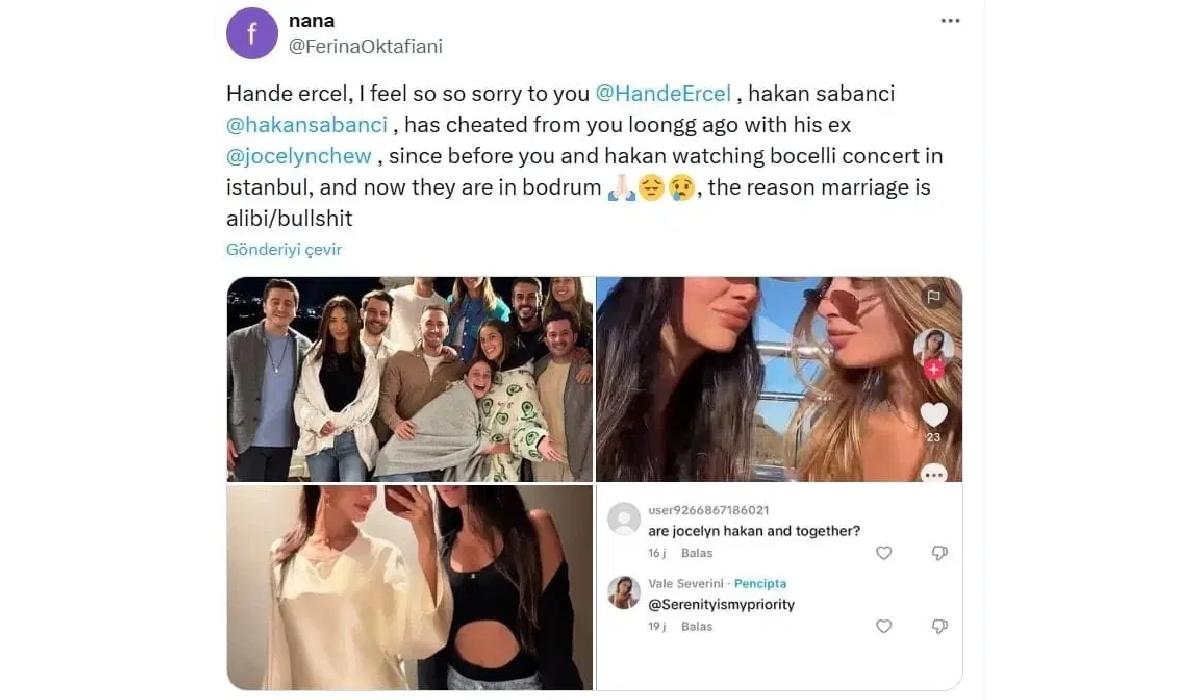This screenshot has width=1200, height=700.
Task: Open the video's three-dot share bubble
Action: [x=934, y=472]
